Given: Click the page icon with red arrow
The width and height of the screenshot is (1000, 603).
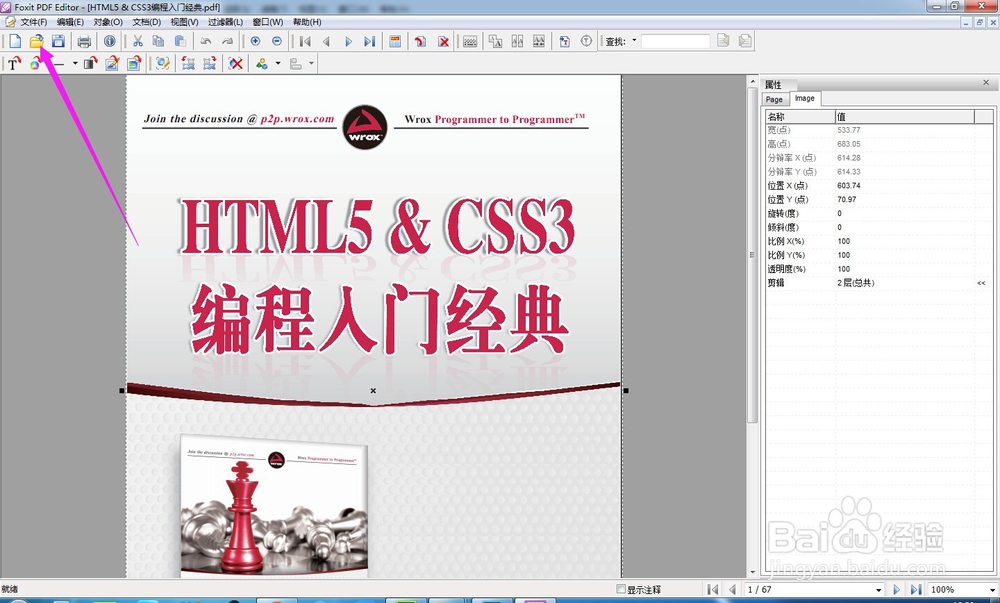Looking at the screenshot, I should click(420, 41).
